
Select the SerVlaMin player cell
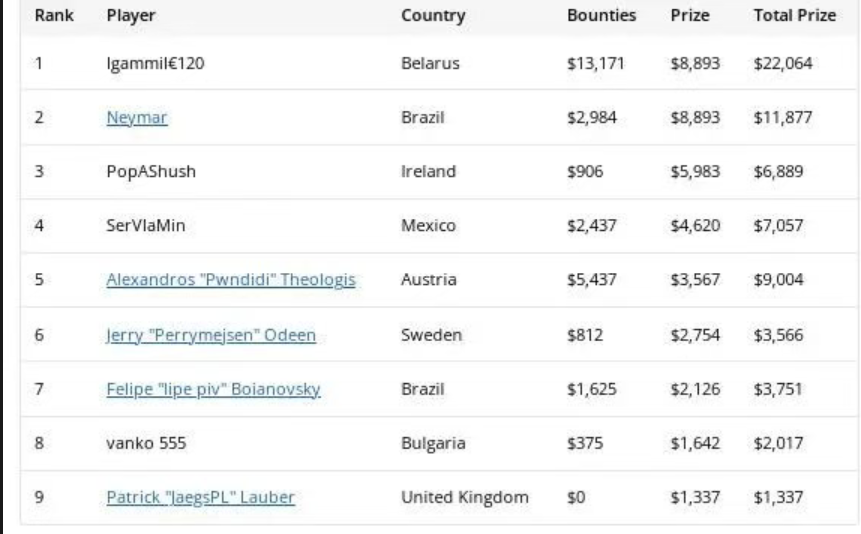click(146, 226)
